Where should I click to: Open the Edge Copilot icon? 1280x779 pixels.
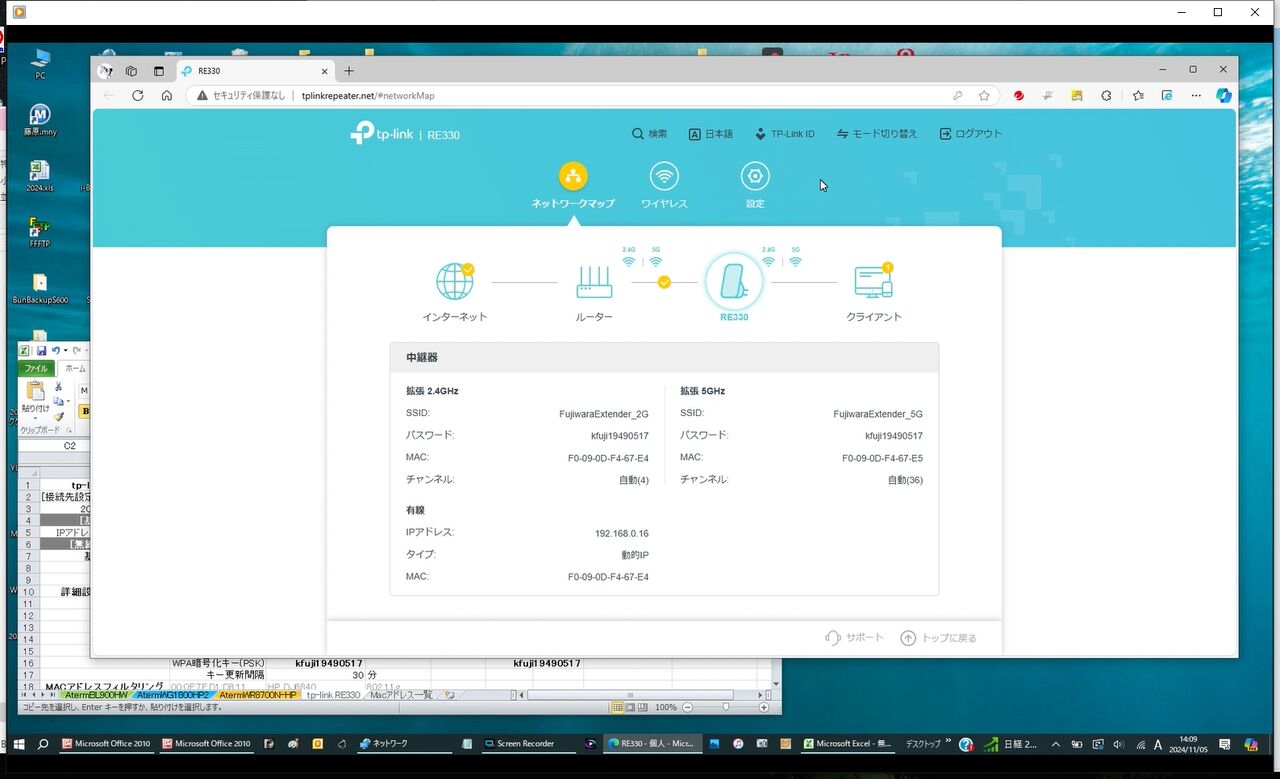tap(1223, 96)
